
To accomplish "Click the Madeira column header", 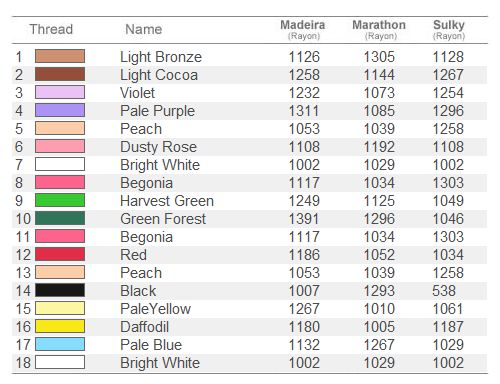I will pos(303,29).
